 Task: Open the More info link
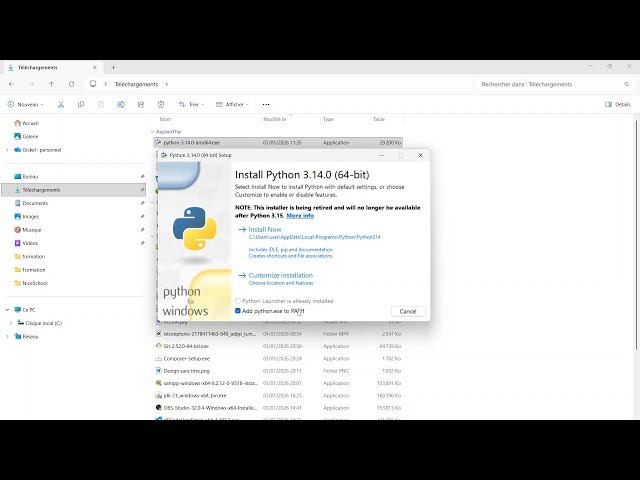[300, 216]
